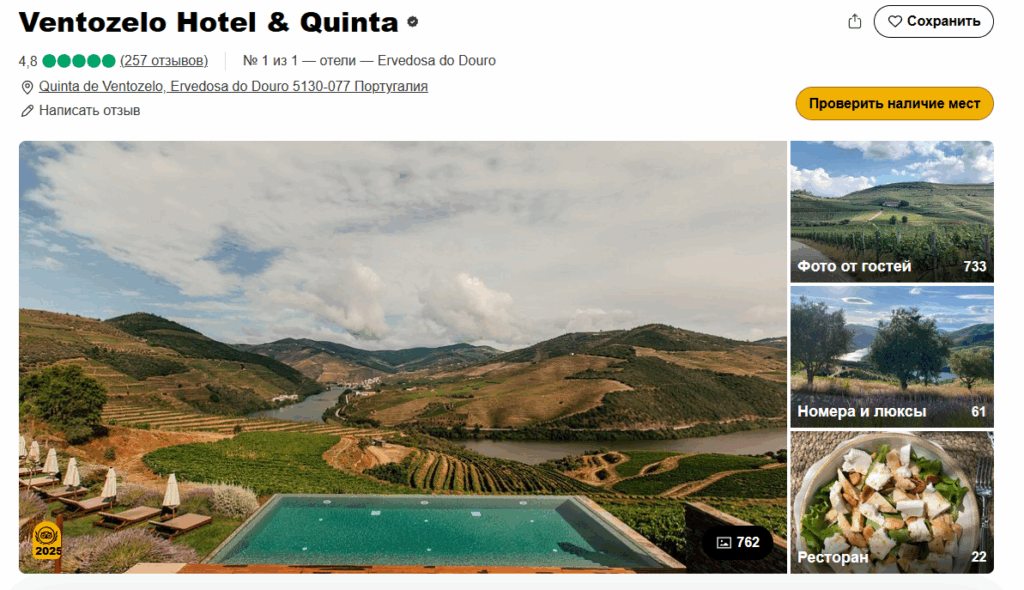Open the Quinta de Ventozelo address link
The image size is (1024, 590).
click(233, 86)
